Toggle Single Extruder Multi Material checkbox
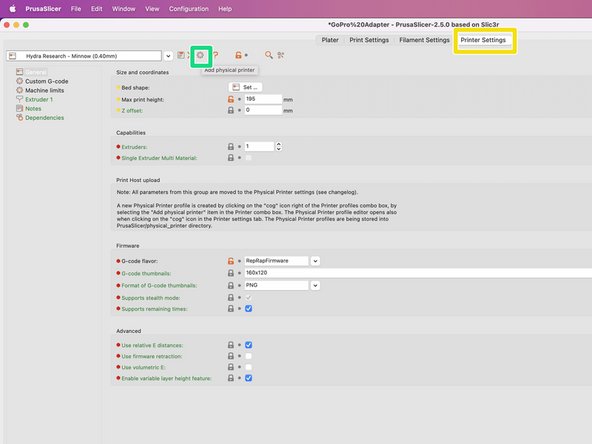This screenshot has height=444, width=592. [x=248, y=158]
